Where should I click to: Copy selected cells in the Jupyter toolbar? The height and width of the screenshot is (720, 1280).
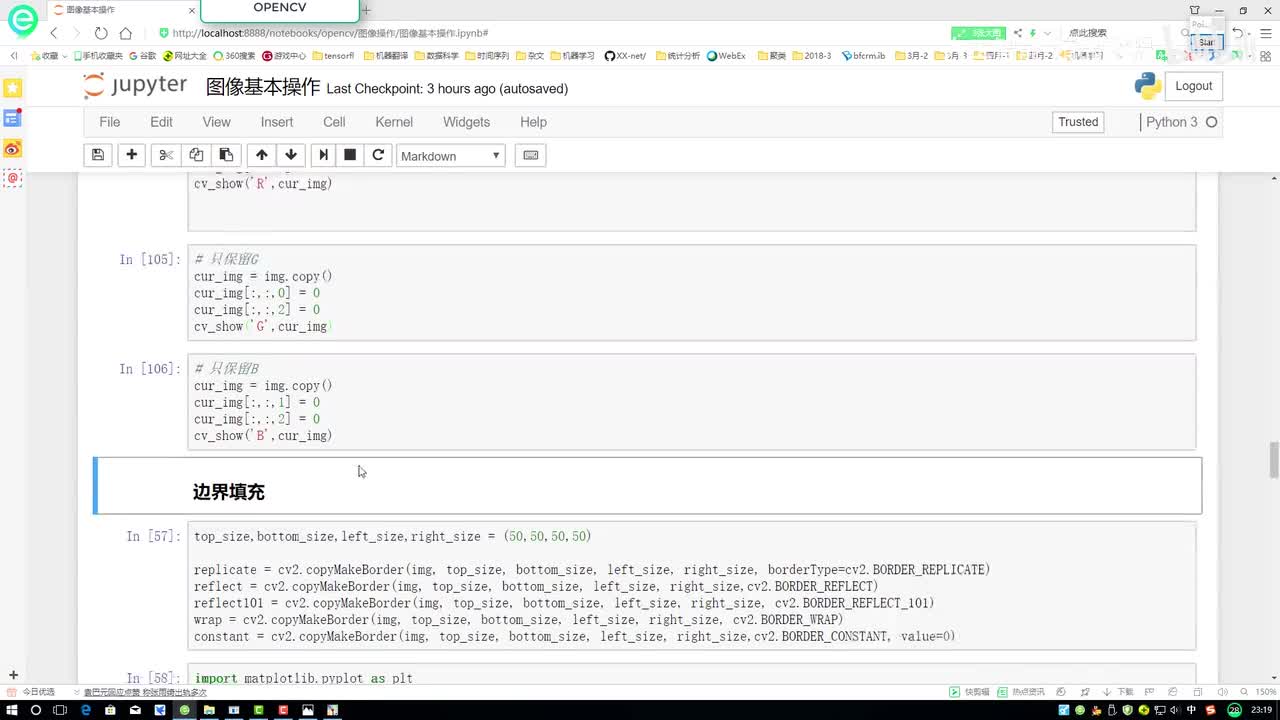click(x=196, y=155)
